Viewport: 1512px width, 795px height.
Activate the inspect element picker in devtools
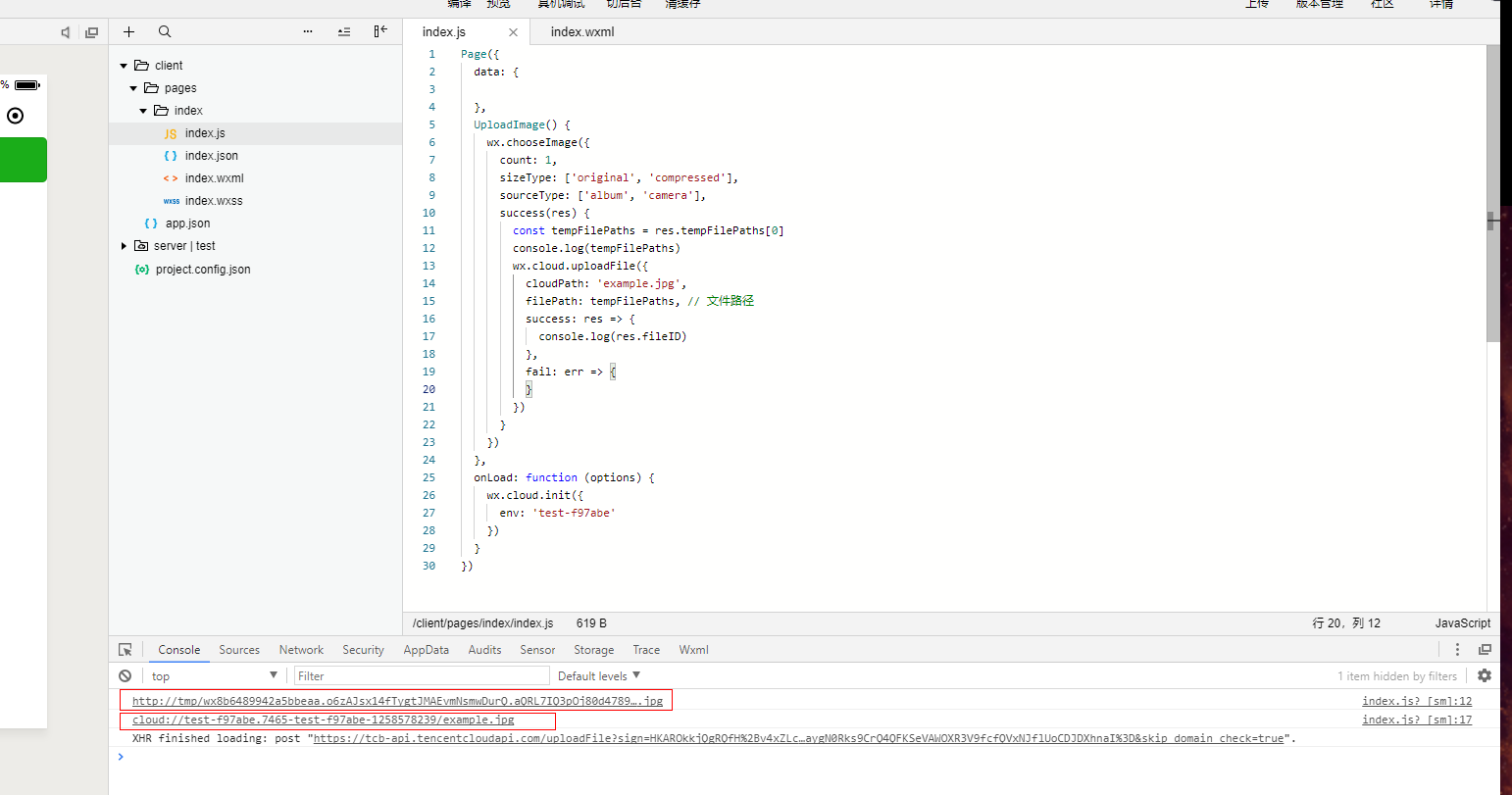point(126,650)
